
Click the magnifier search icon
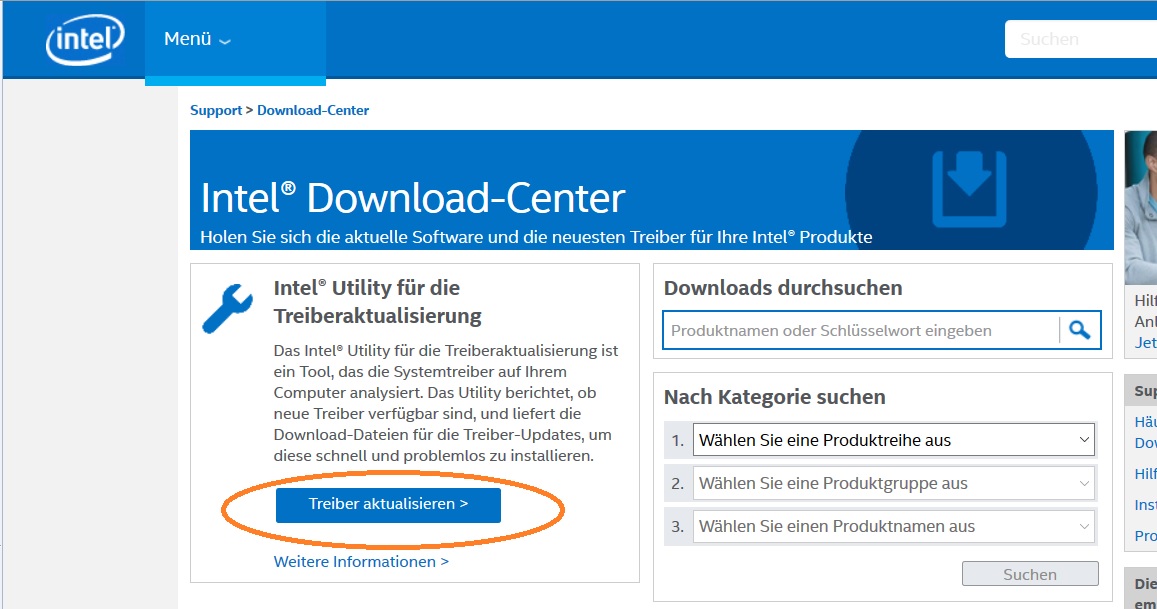pyautogui.click(x=1080, y=330)
